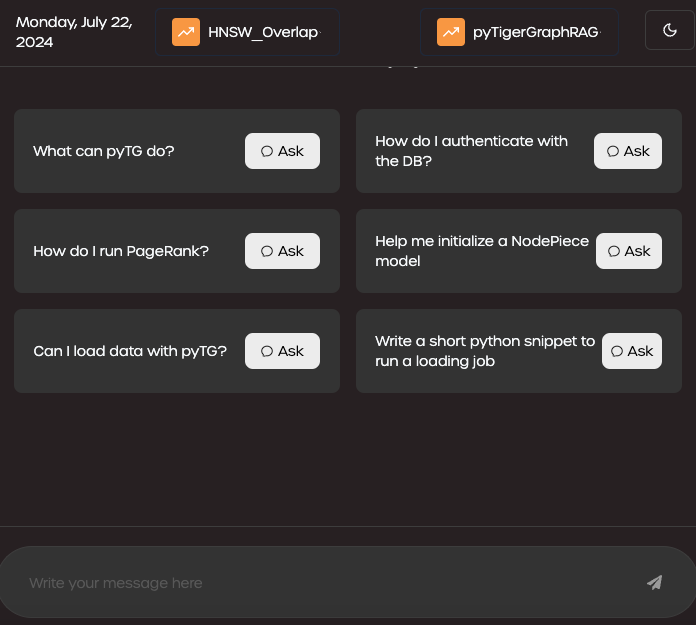The height and width of the screenshot is (625, 696).
Task: Click the orange trend icon beside HNSW_Overlap
Action: coord(186,32)
